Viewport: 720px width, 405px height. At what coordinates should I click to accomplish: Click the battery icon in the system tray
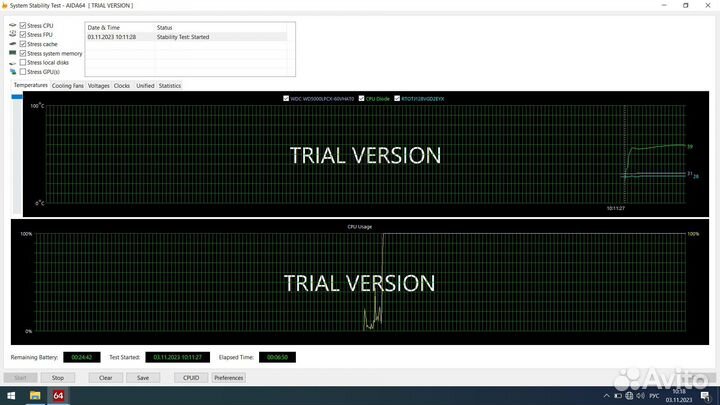point(618,396)
